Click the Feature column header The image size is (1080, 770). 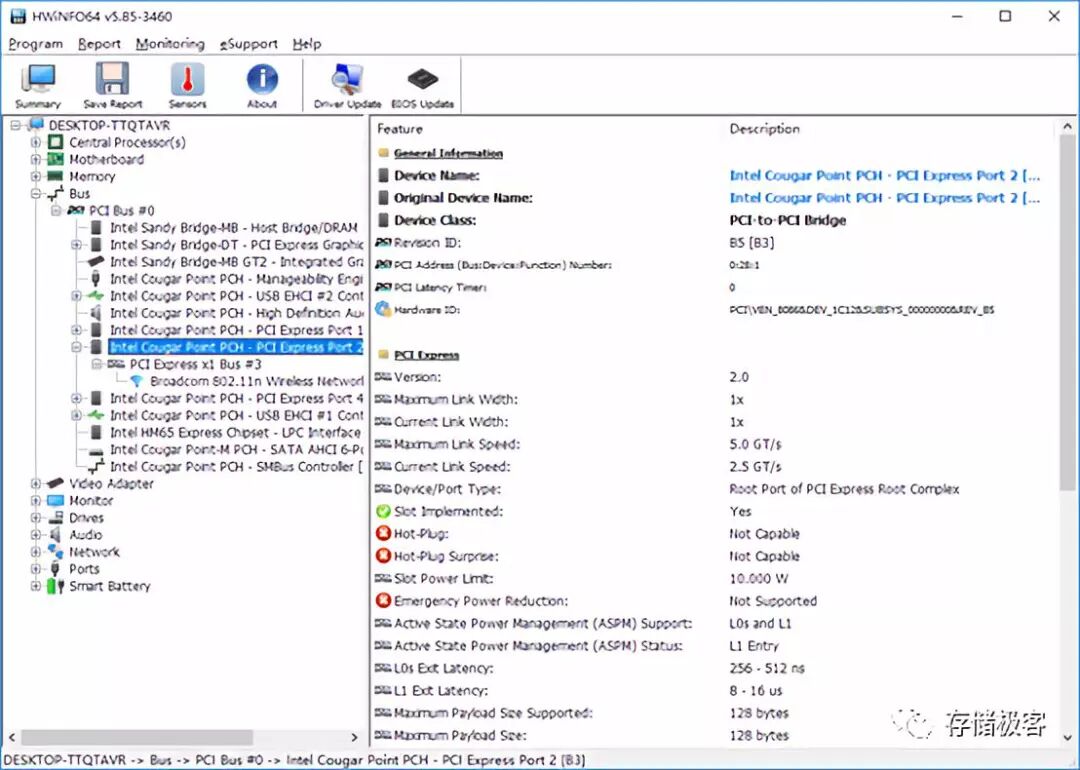pos(399,129)
